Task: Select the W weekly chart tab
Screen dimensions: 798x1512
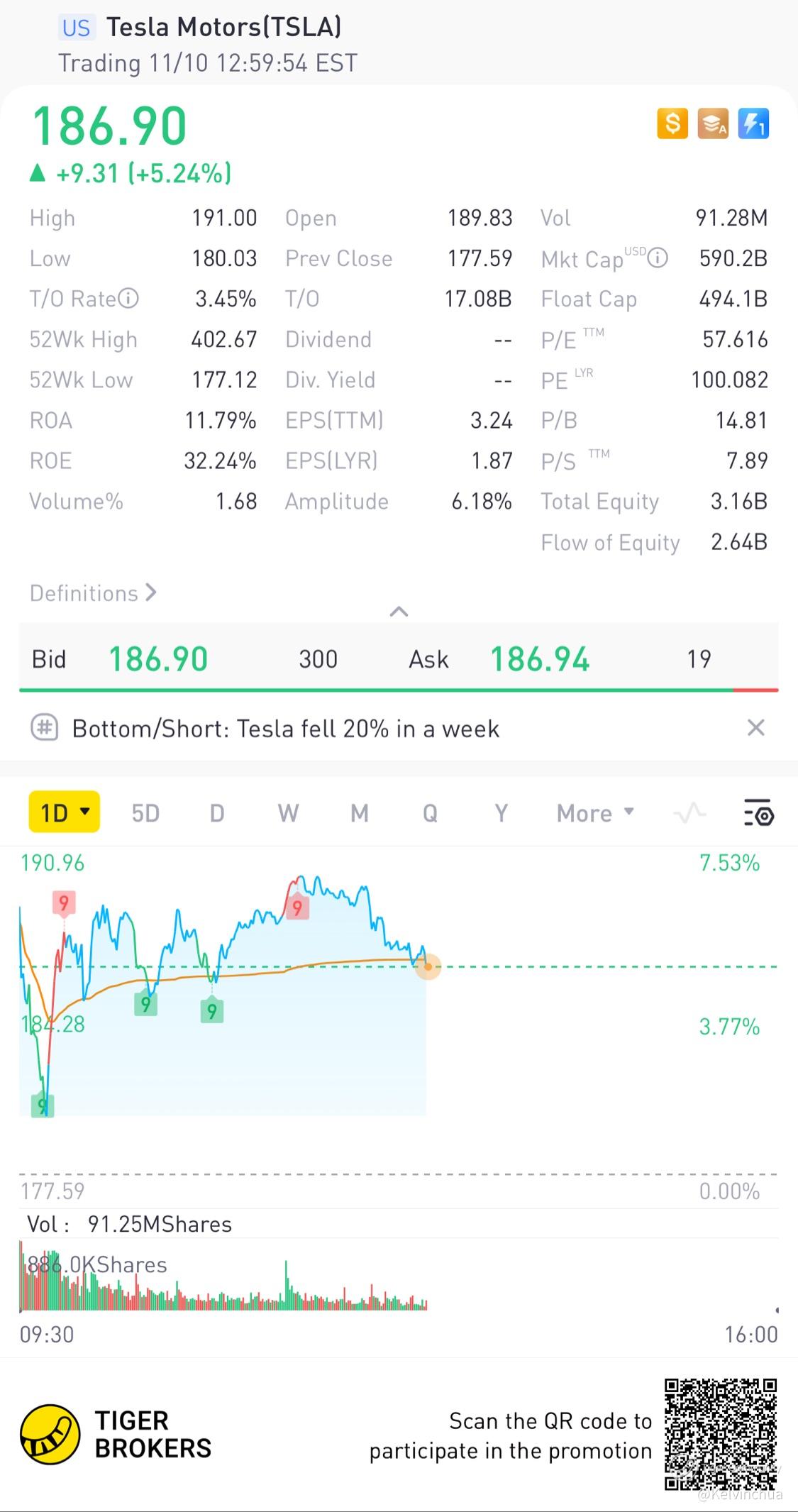Action: 288,813
